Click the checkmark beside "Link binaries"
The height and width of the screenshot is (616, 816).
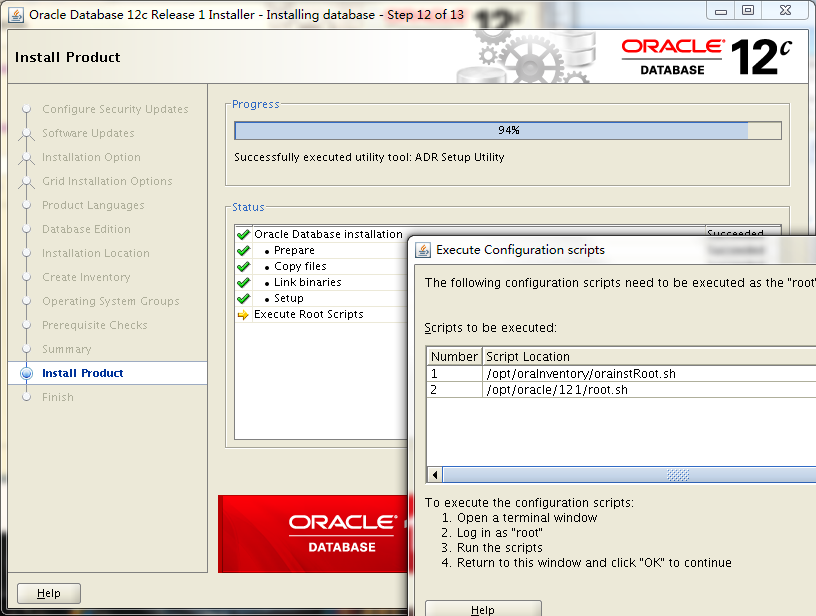pos(243,284)
